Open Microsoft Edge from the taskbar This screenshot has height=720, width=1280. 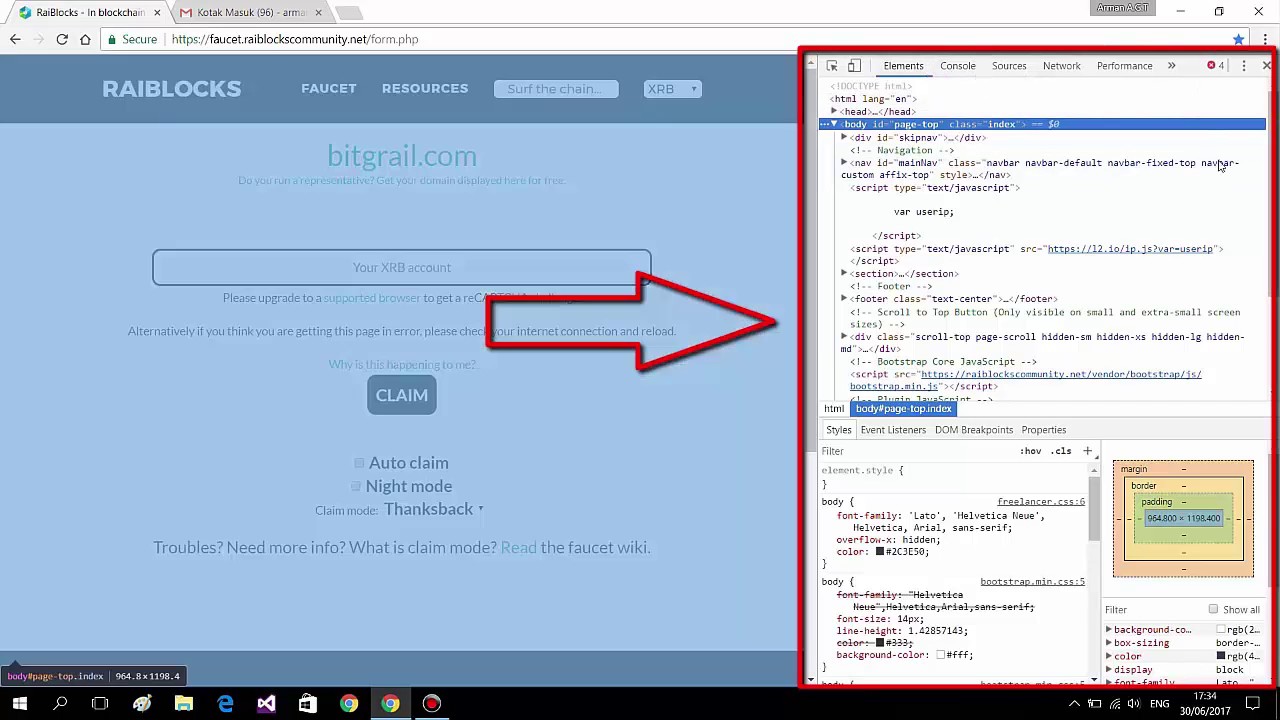[225, 704]
